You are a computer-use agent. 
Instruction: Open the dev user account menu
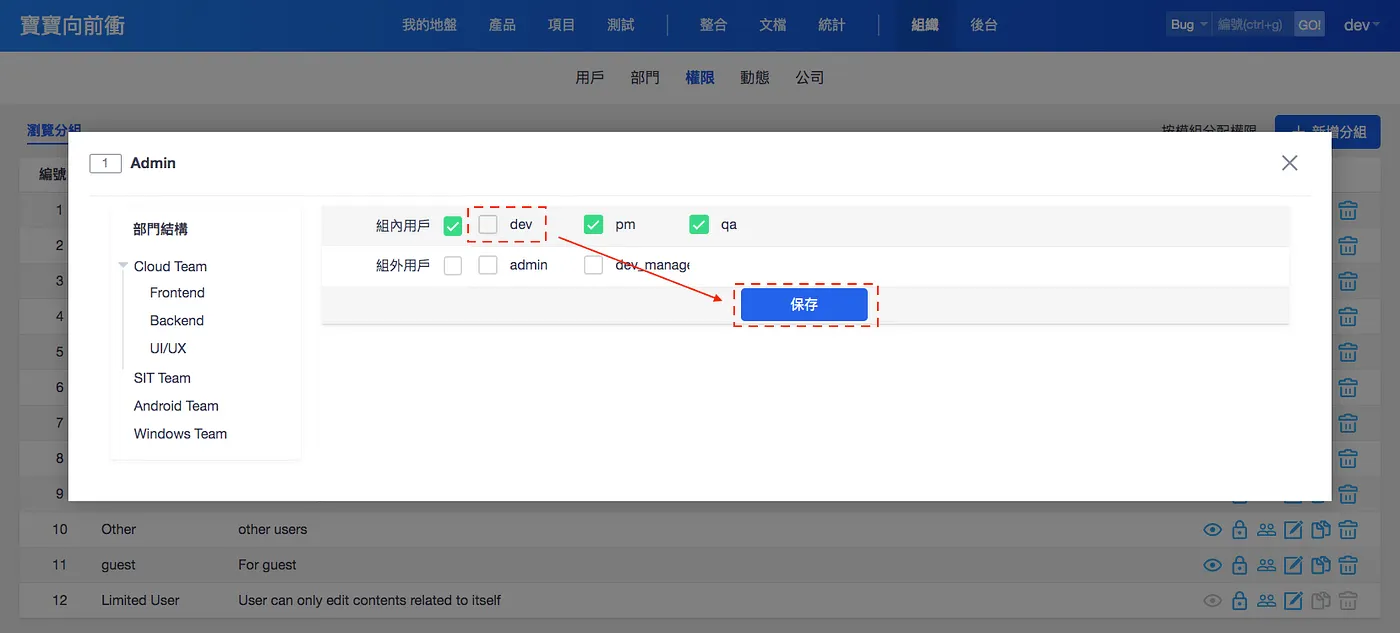point(1362,25)
